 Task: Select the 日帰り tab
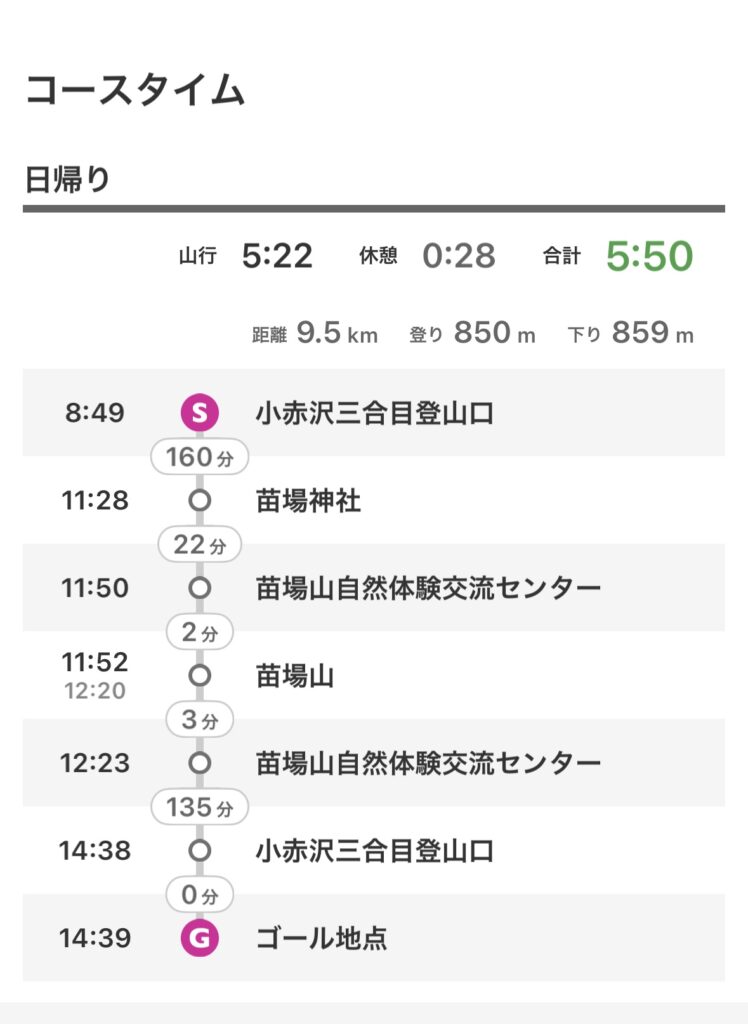coord(67,180)
